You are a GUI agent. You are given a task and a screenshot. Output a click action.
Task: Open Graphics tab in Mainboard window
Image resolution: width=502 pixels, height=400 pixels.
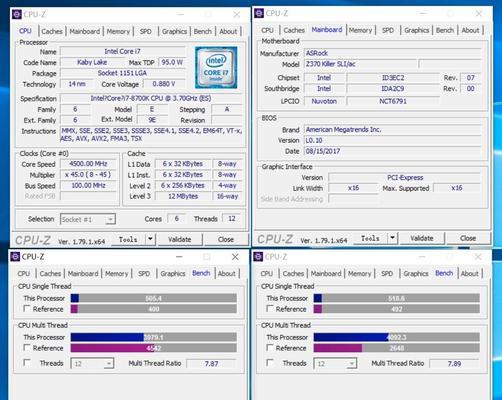tap(417, 30)
